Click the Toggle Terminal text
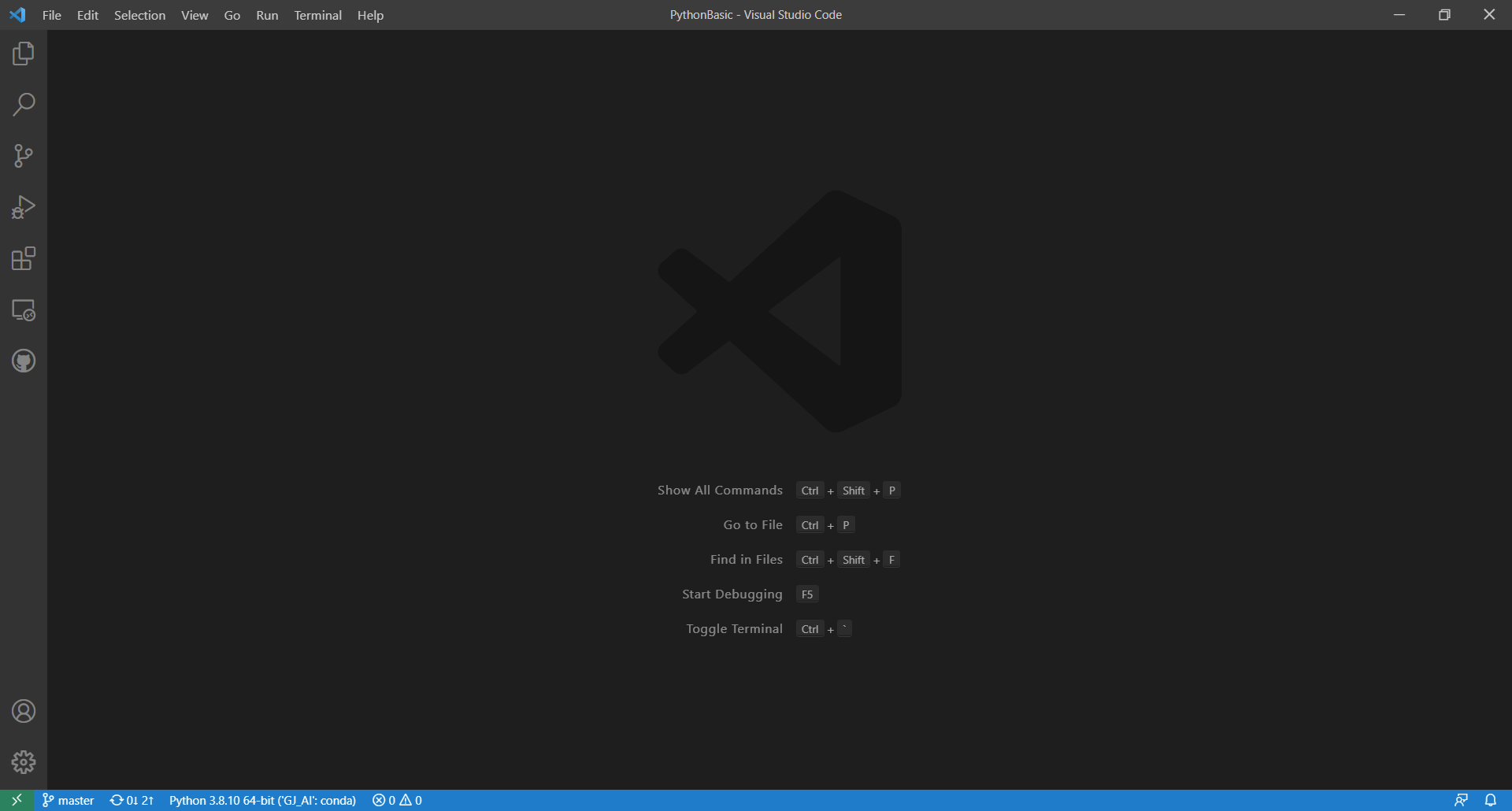 pos(734,629)
